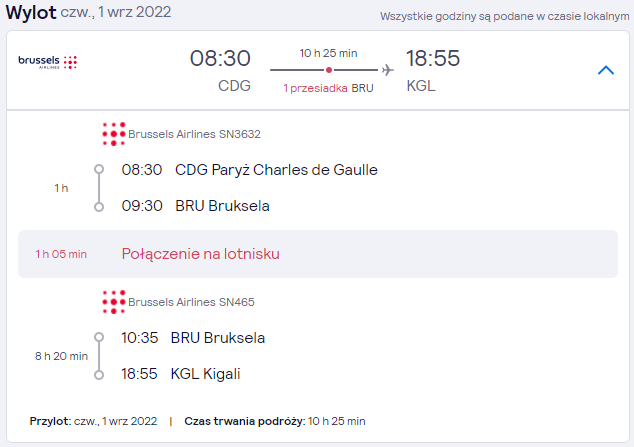Click the red stopover dot on route line
Viewport: 634px width, 447px height.
click(329, 70)
